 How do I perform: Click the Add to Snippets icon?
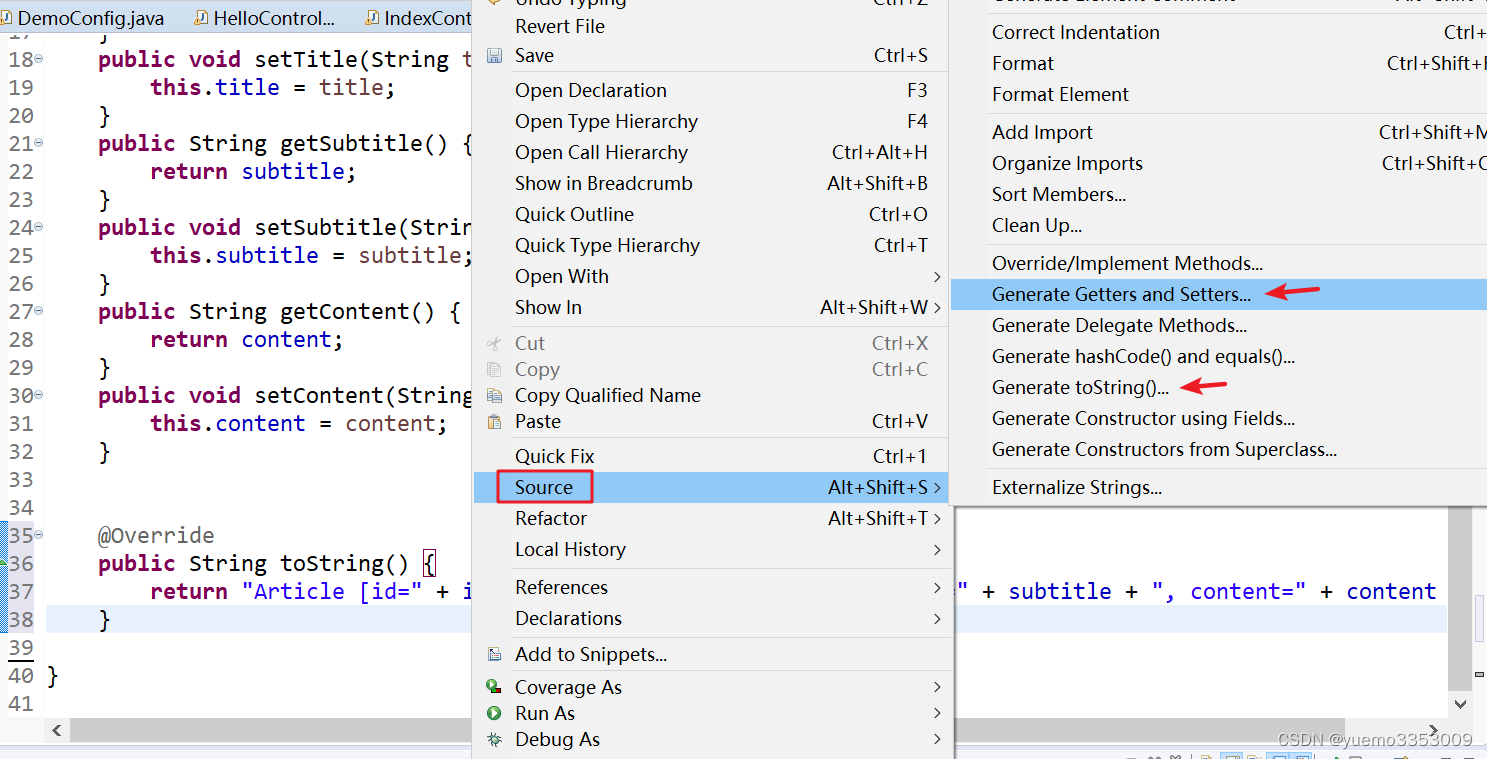click(x=494, y=654)
